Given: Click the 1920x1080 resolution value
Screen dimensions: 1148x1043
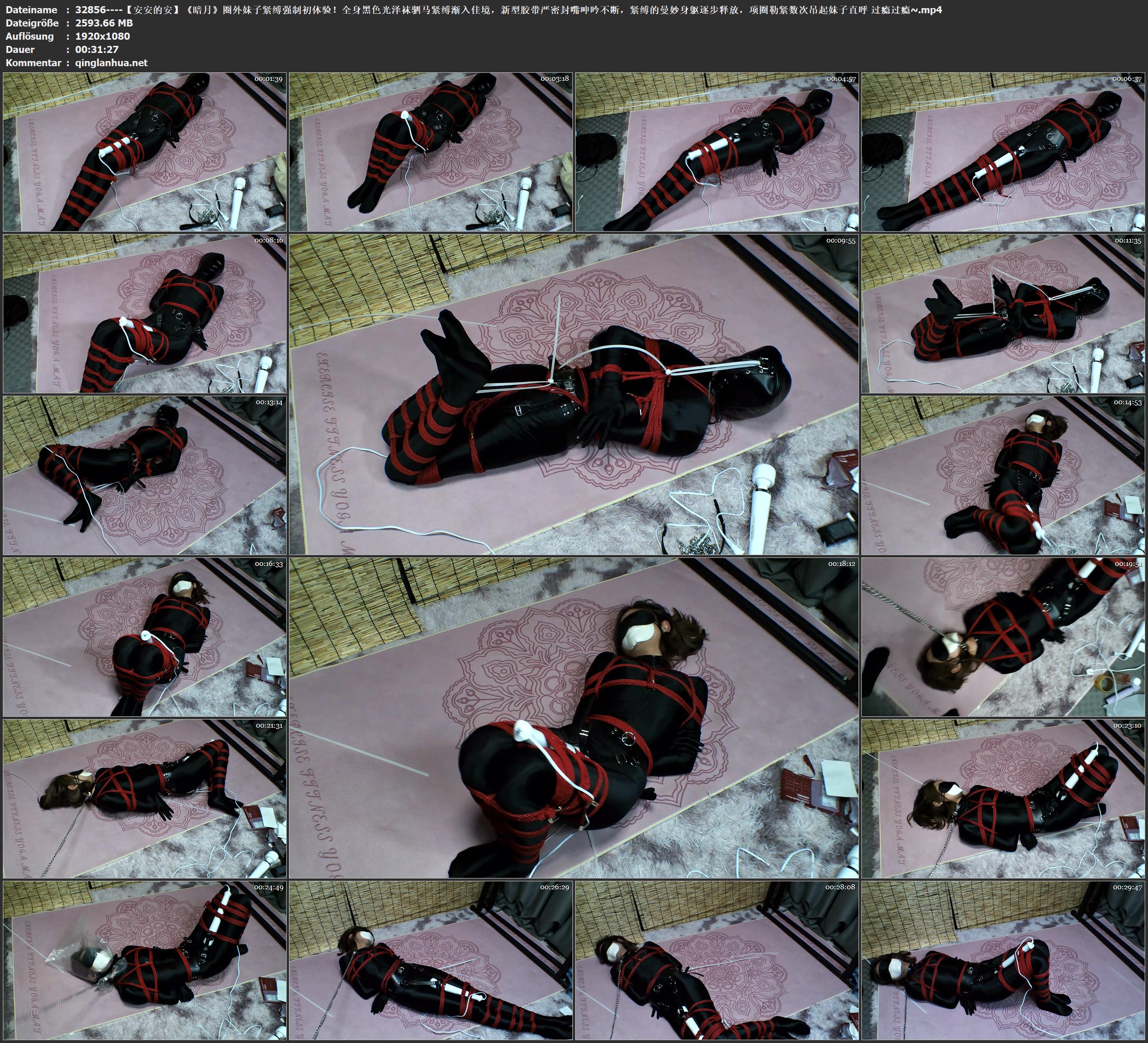Looking at the screenshot, I should tap(103, 36).
